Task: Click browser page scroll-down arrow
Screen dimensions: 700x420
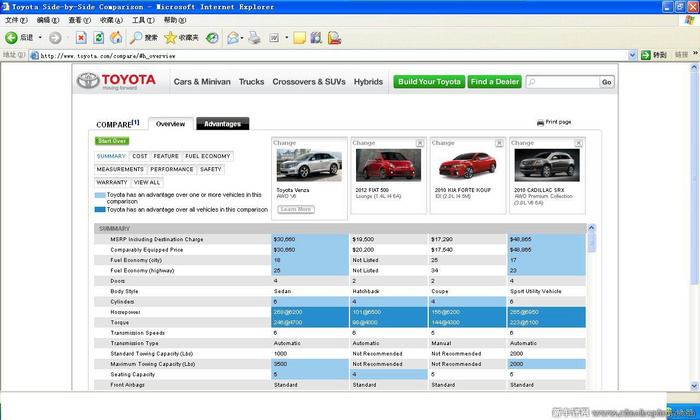Action: pyautogui.click(x=694, y=386)
